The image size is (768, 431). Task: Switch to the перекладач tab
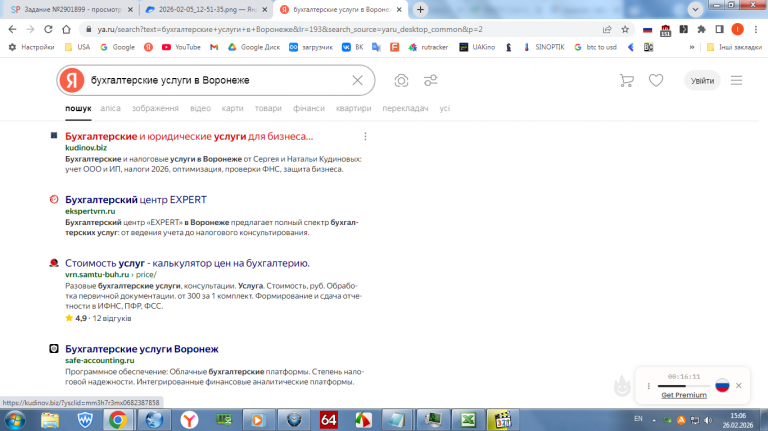click(x=405, y=108)
